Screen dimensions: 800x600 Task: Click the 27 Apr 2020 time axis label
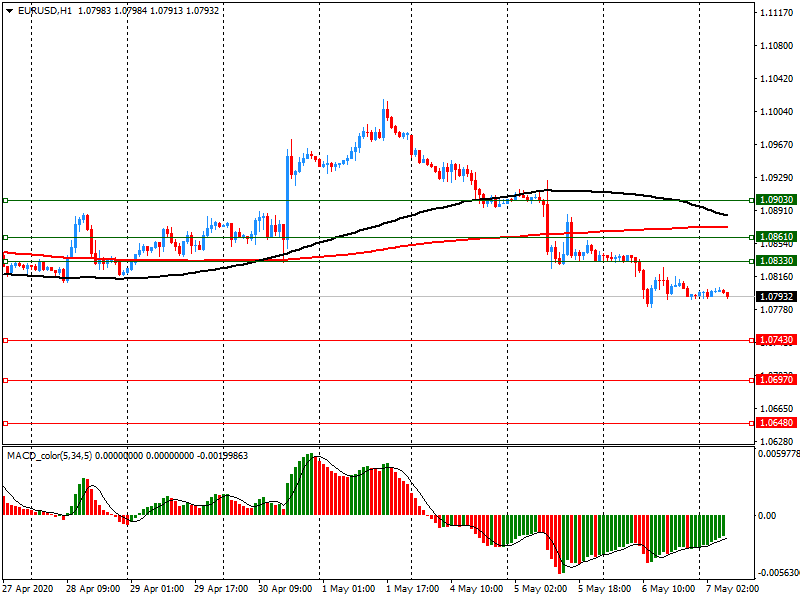pyautogui.click(x=27, y=589)
